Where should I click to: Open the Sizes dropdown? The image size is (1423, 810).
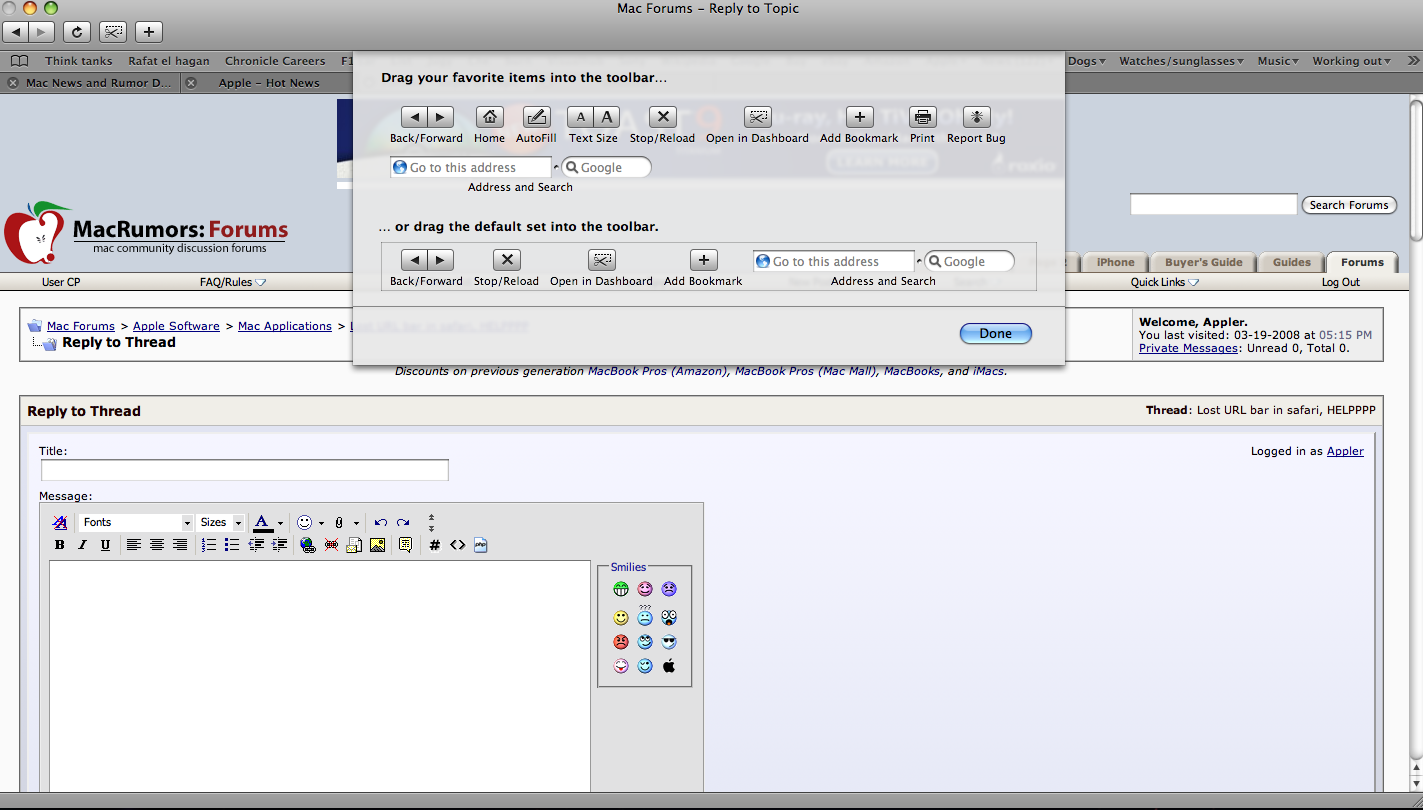pyautogui.click(x=220, y=522)
